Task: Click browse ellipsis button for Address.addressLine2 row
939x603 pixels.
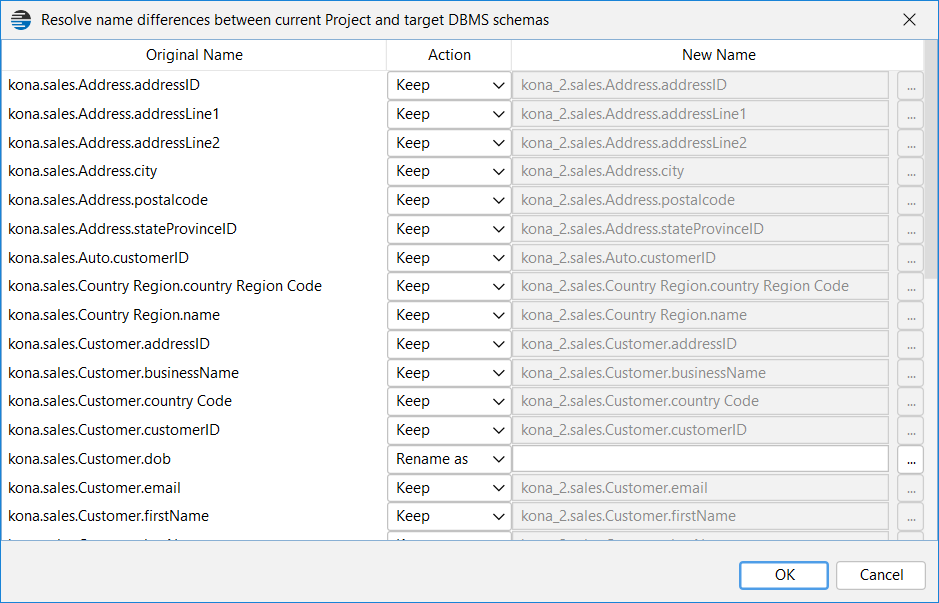Action: click(910, 143)
